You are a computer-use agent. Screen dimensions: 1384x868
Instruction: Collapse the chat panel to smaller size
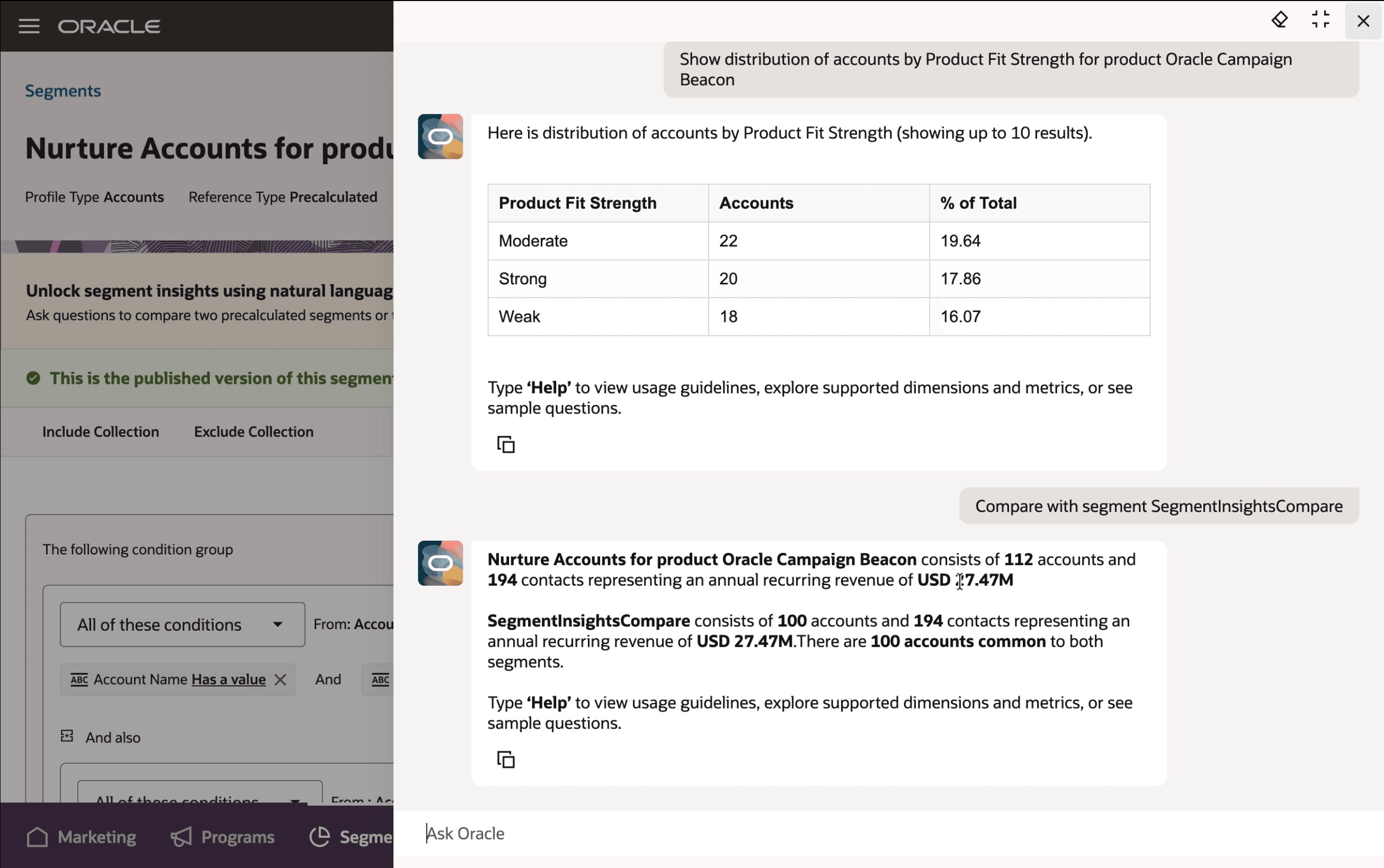tap(1321, 20)
